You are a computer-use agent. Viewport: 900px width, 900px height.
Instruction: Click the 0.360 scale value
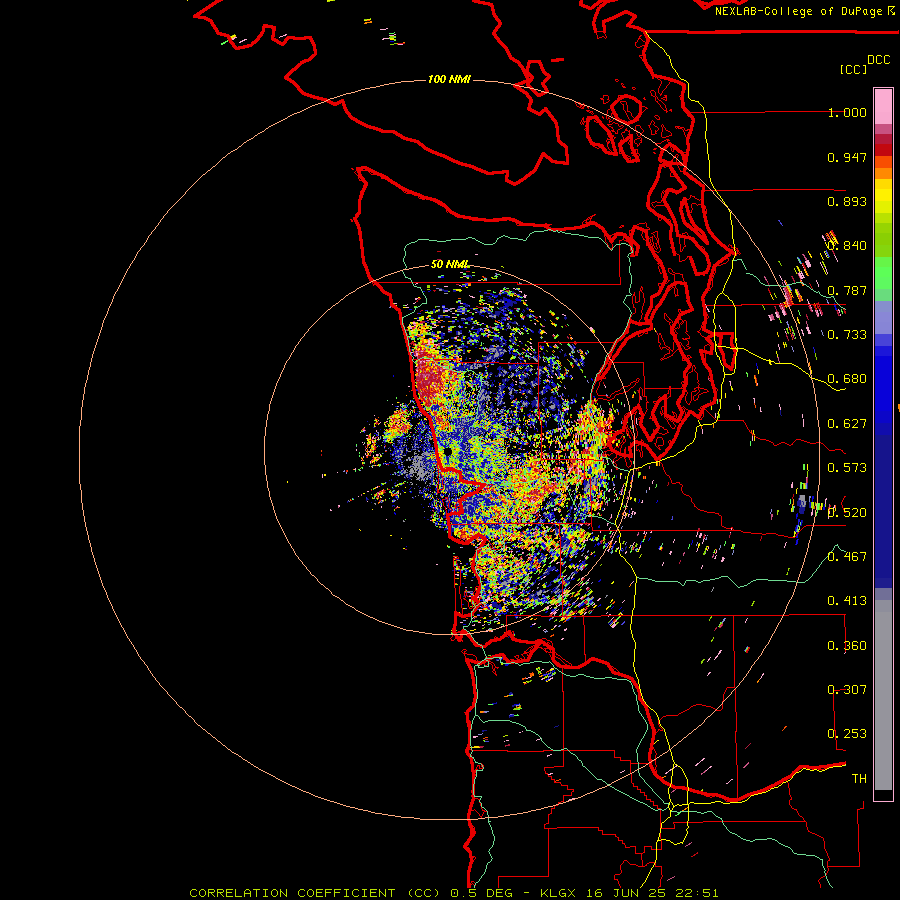click(847, 646)
